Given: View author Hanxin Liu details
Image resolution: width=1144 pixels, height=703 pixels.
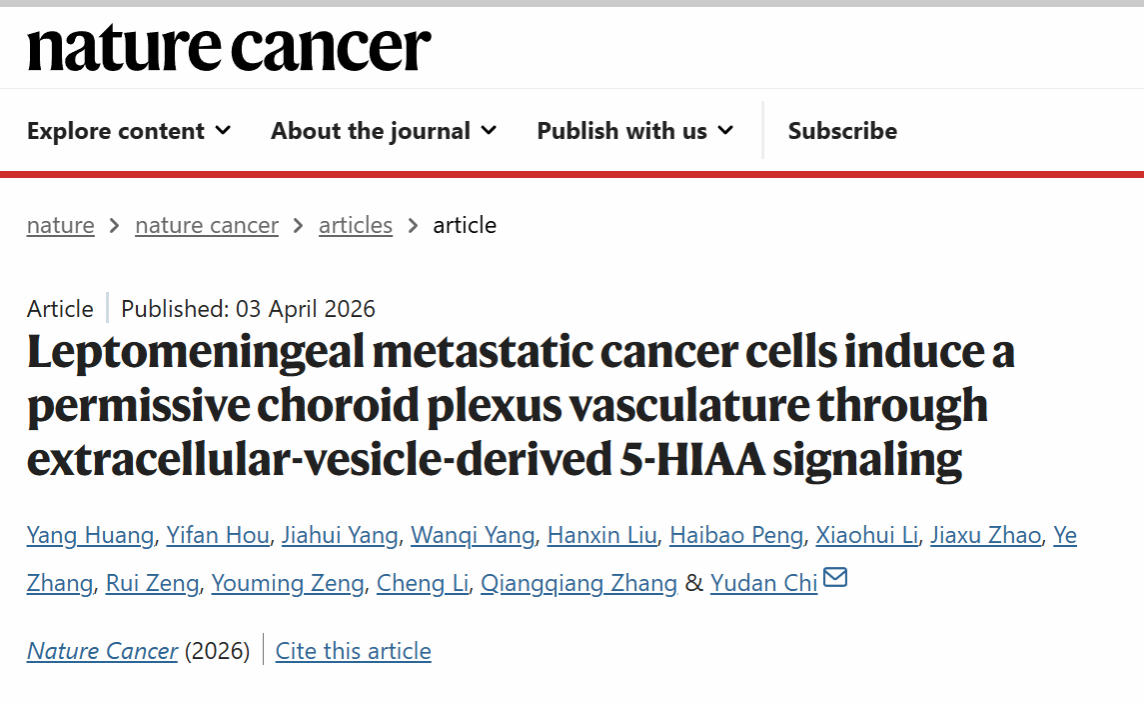Looking at the screenshot, I should 602,536.
